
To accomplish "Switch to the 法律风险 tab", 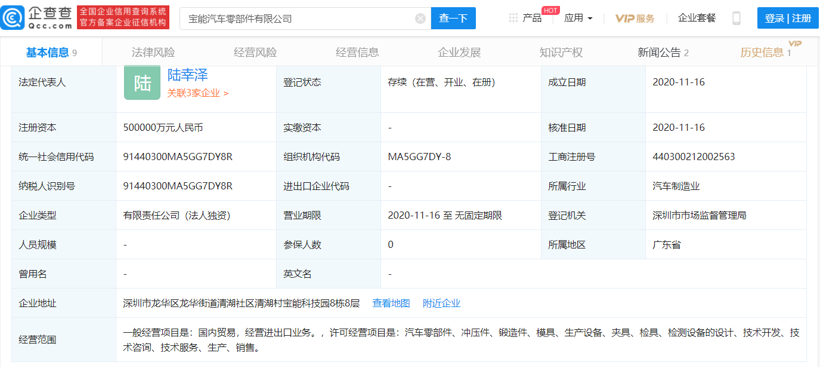I will (153, 52).
